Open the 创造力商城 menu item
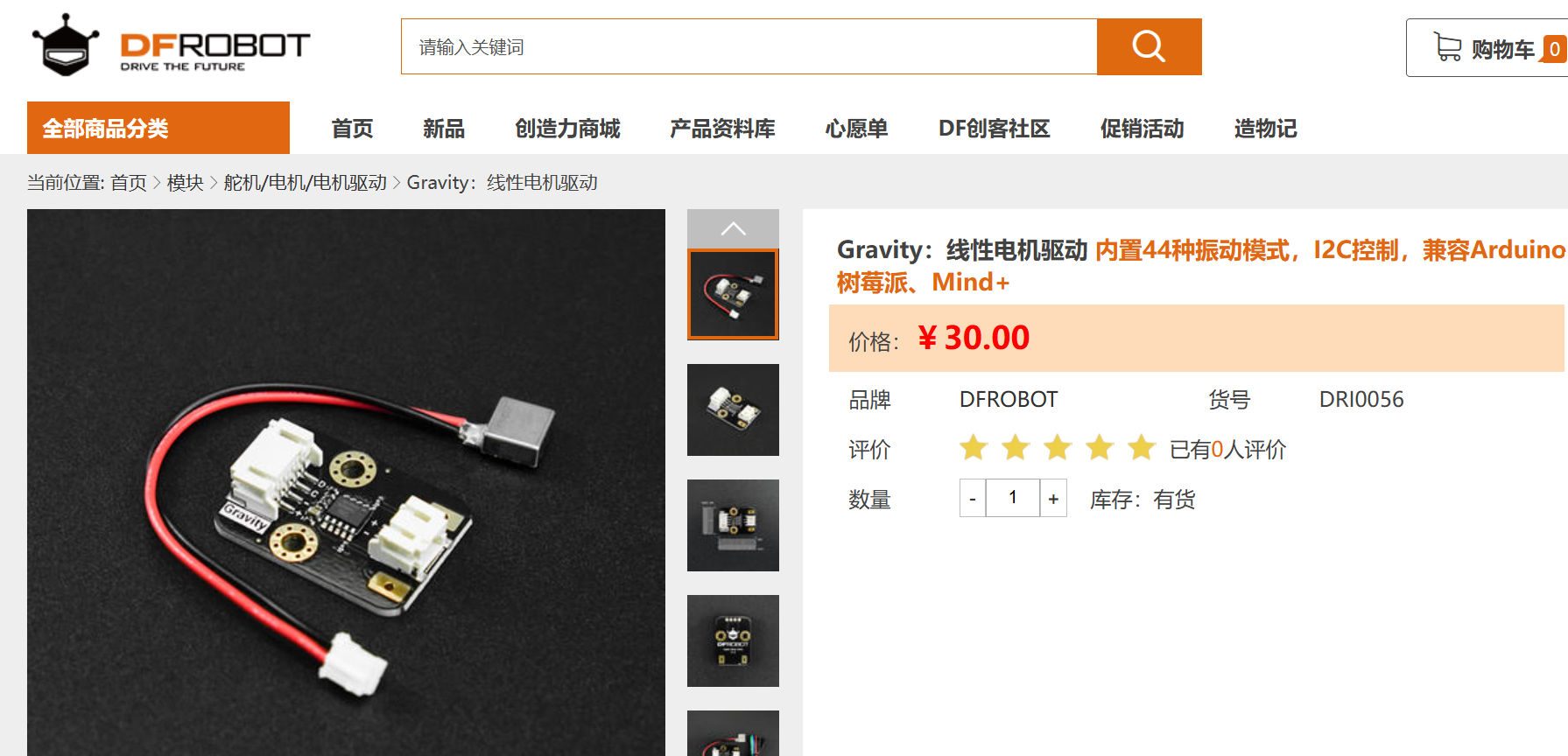Viewport: 1568px width, 756px height. (567, 129)
